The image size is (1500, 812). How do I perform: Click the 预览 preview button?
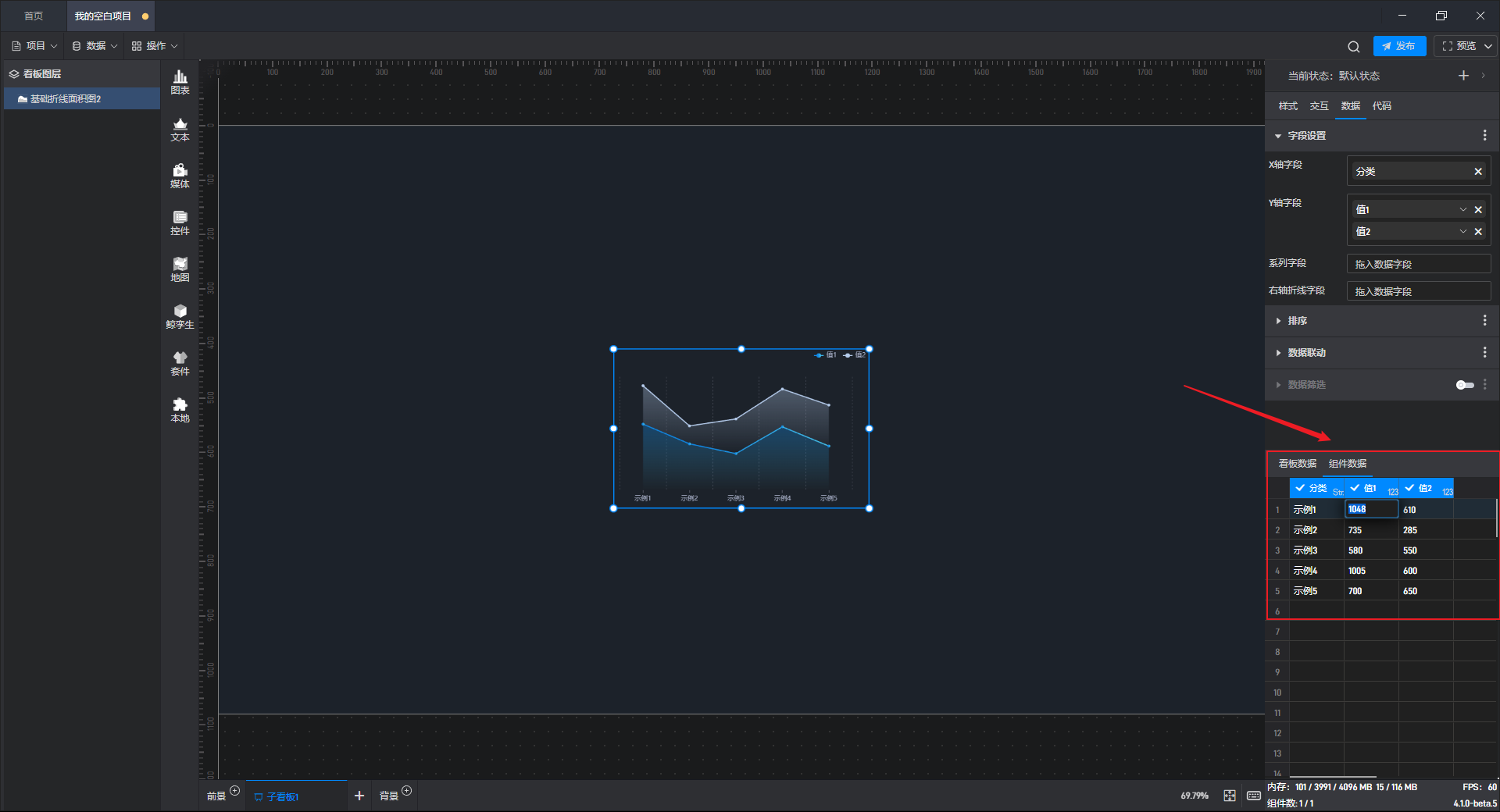(1459, 46)
